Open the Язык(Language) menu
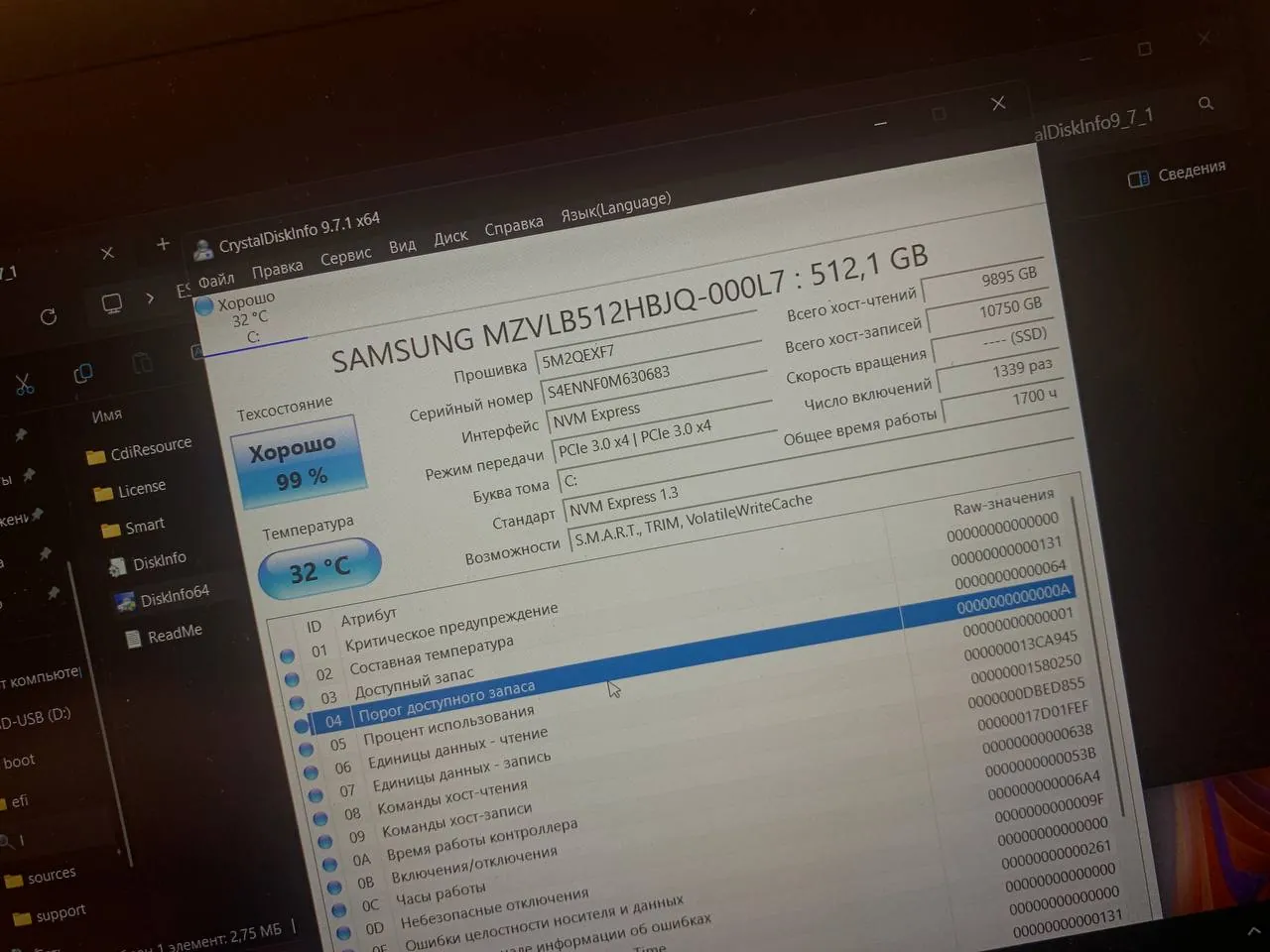Viewport: 1270px width, 952px height. 615,206
